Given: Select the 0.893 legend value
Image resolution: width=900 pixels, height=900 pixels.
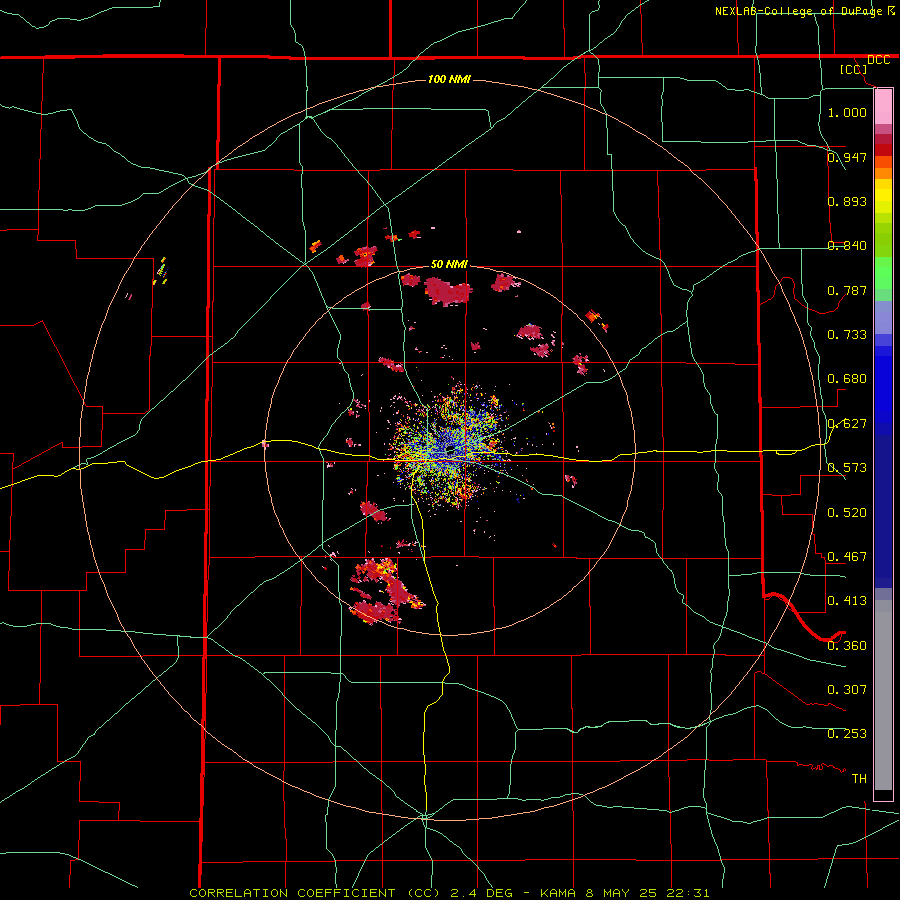Looking at the screenshot, I should point(847,201).
